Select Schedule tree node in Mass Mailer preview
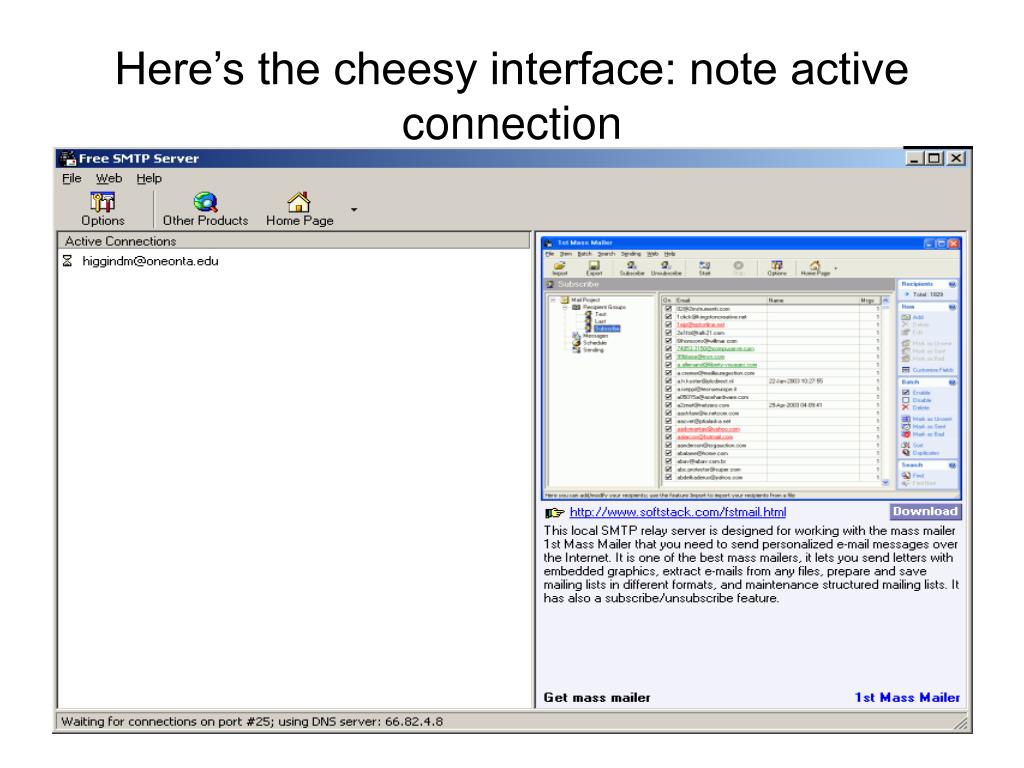The image size is (1024, 768). (x=595, y=343)
